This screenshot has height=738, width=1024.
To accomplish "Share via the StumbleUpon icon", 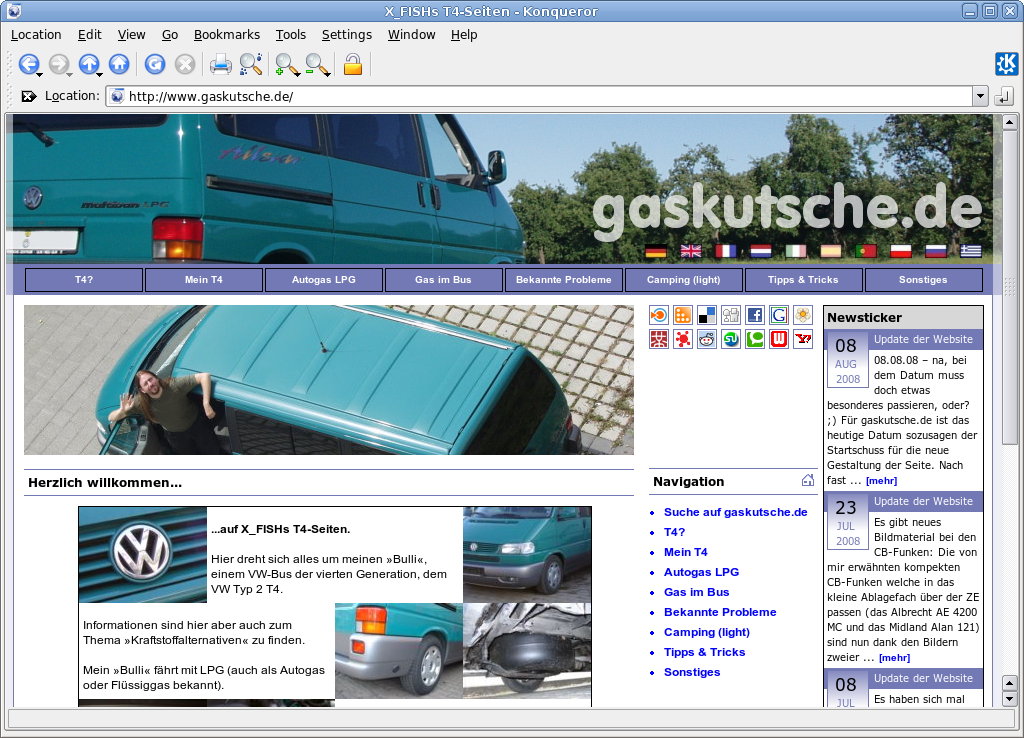I will click(731, 339).
